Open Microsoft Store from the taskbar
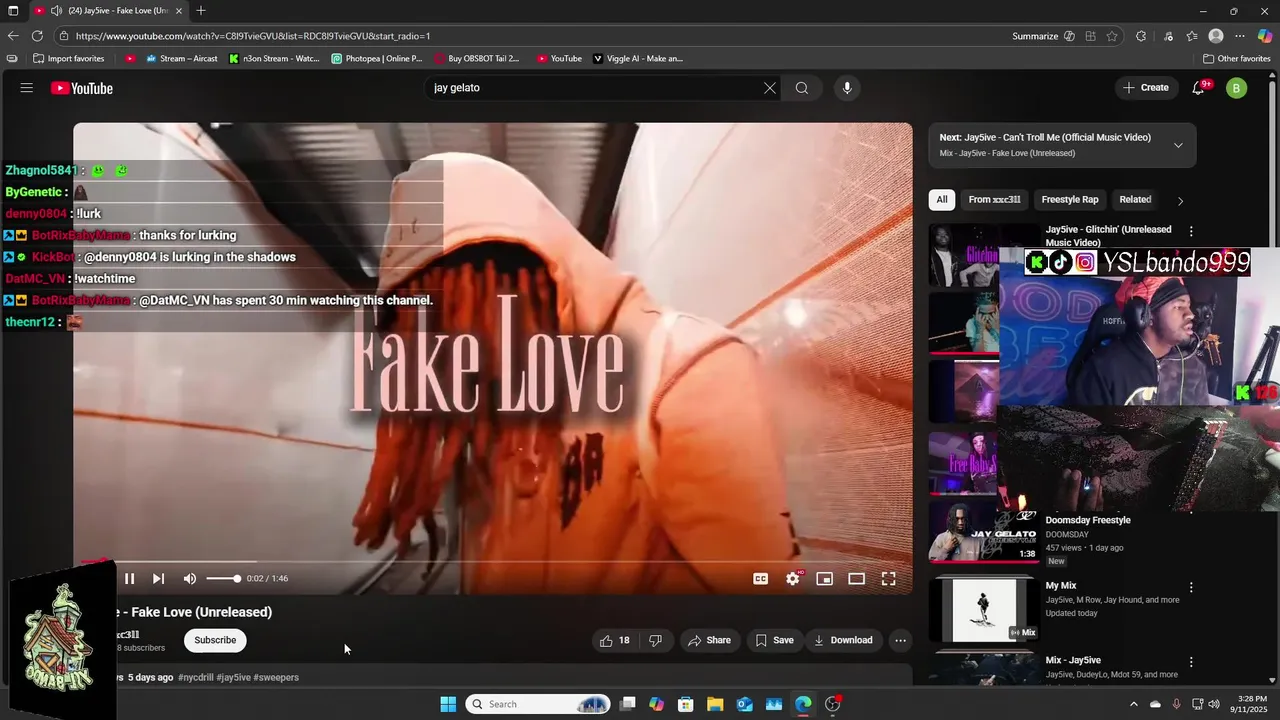 pos(686,704)
